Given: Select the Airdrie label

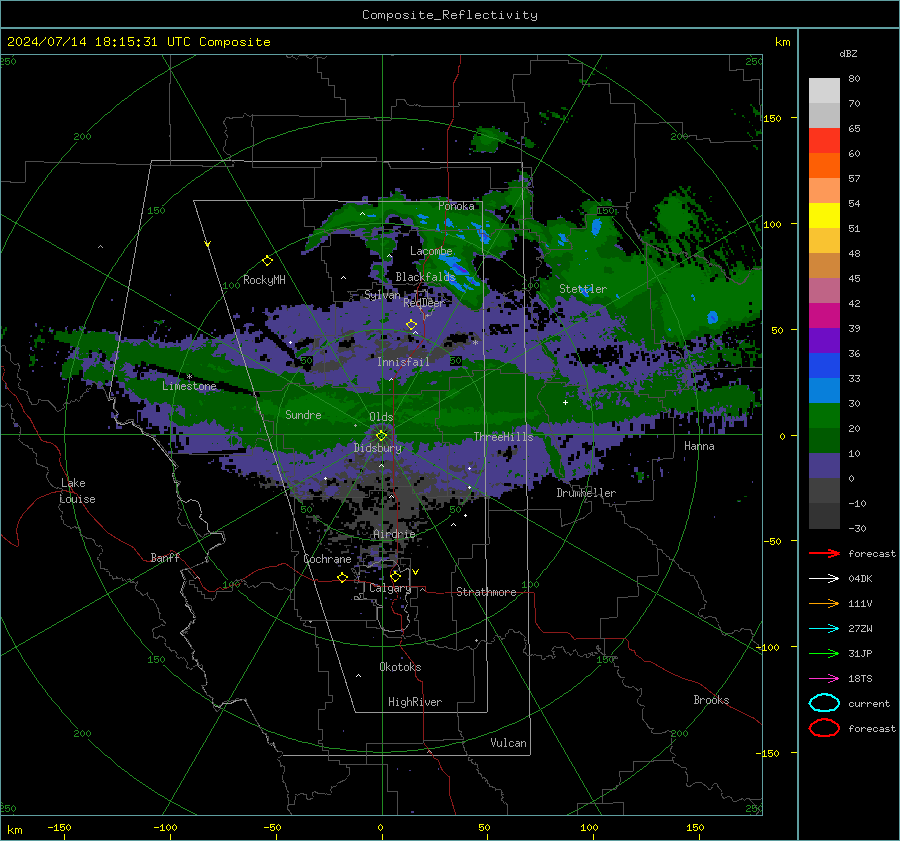Looking at the screenshot, I should 394,534.
